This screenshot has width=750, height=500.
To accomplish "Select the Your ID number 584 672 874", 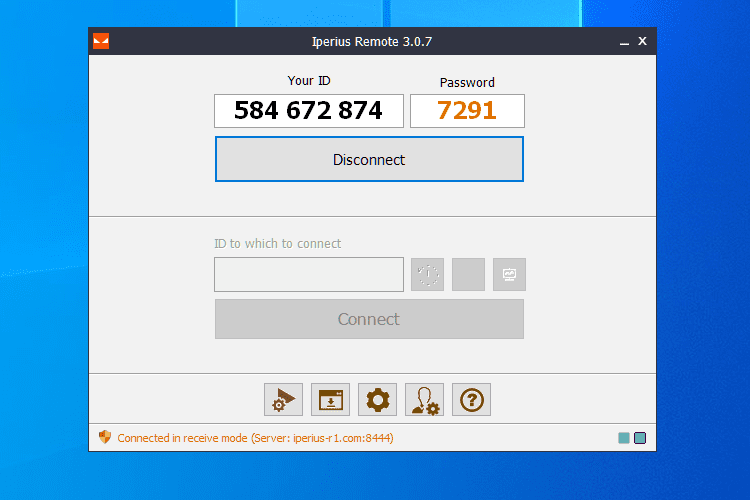I will coord(309,111).
